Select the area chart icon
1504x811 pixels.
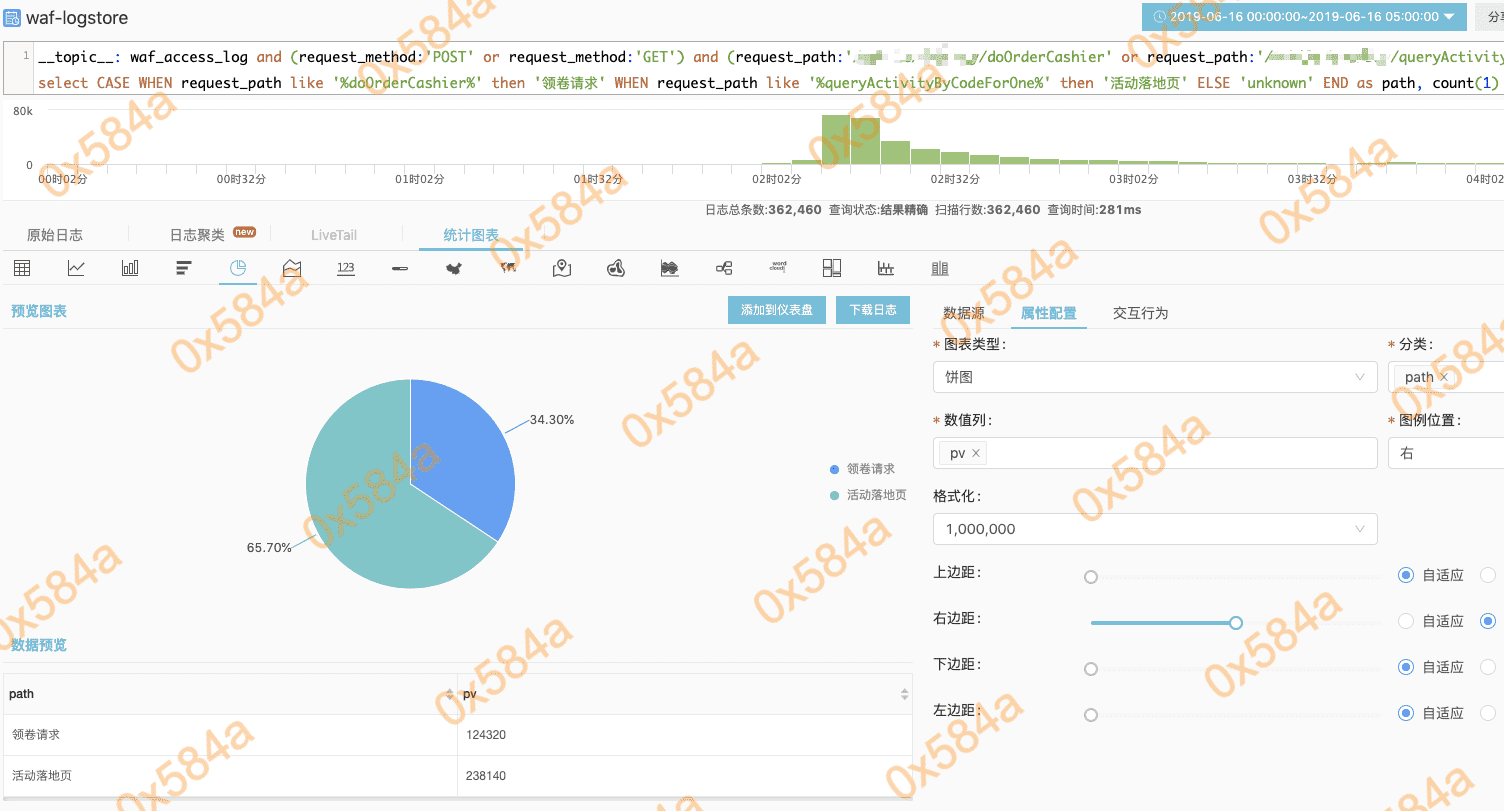point(292,268)
